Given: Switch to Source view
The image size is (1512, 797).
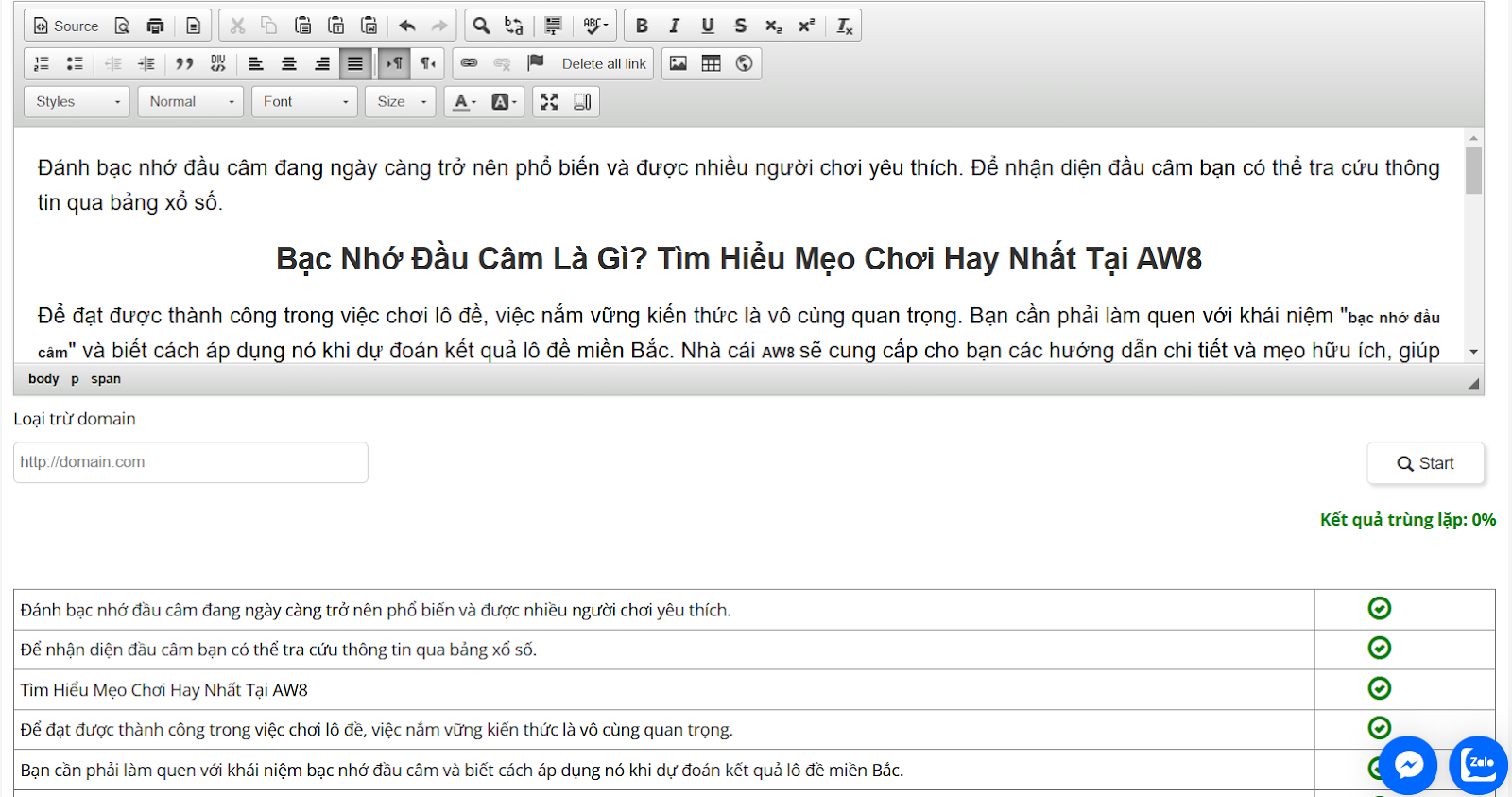Looking at the screenshot, I should point(65,26).
